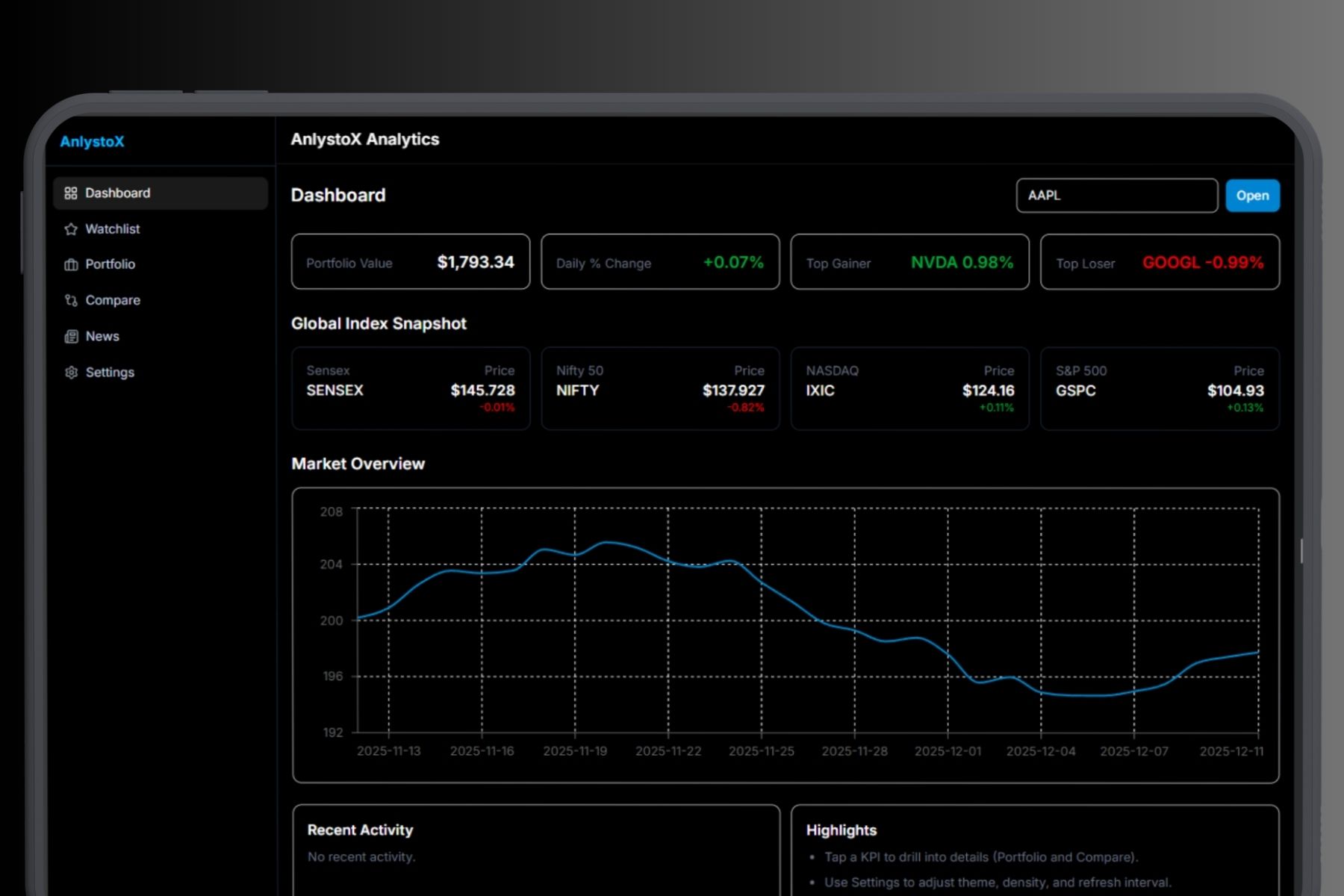This screenshot has width=1344, height=896.
Task: Open the Watchlist menu item
Action: pos(112,229)
